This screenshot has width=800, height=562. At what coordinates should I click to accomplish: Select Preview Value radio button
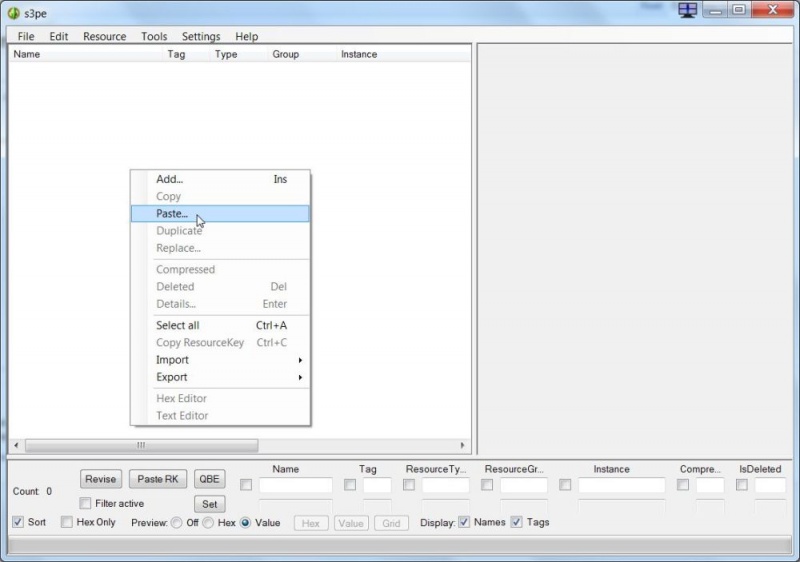click(245, 523)
